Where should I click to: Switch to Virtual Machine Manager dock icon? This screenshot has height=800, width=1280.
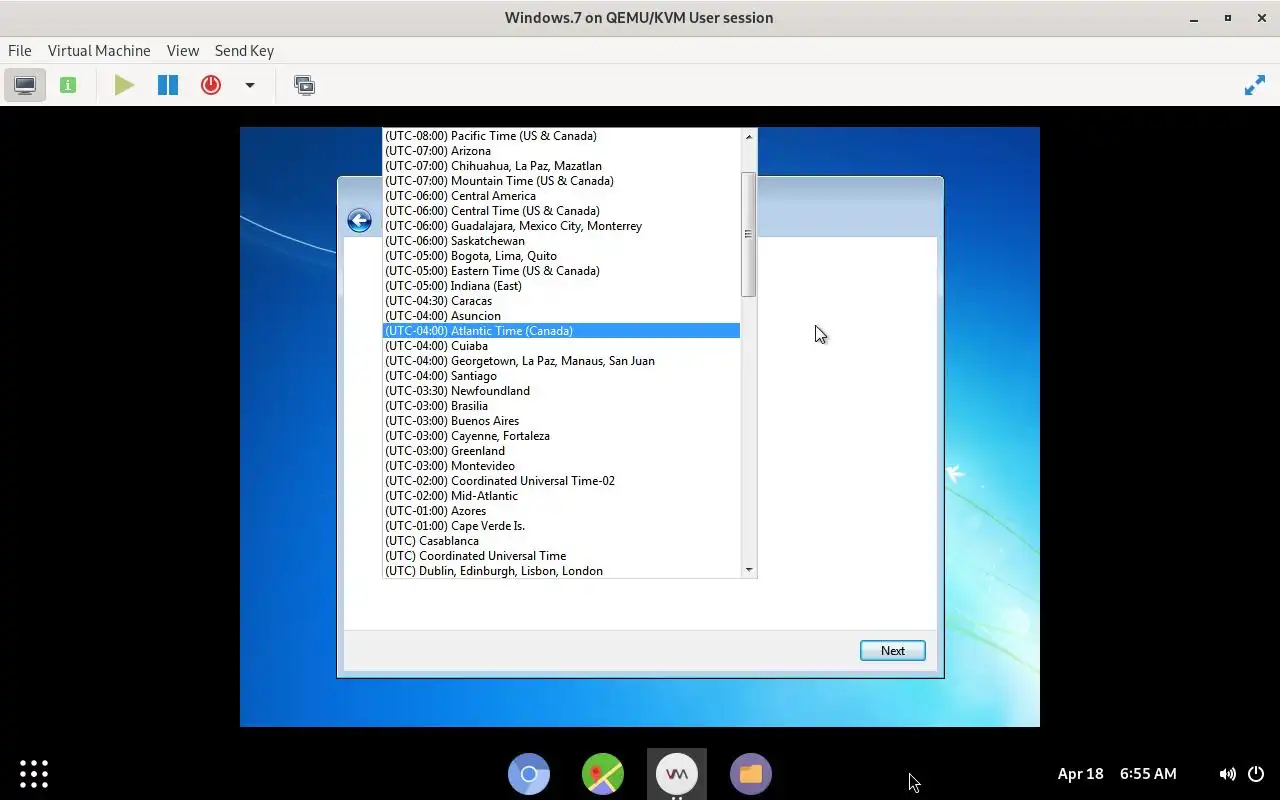click(x=677, y=773)
